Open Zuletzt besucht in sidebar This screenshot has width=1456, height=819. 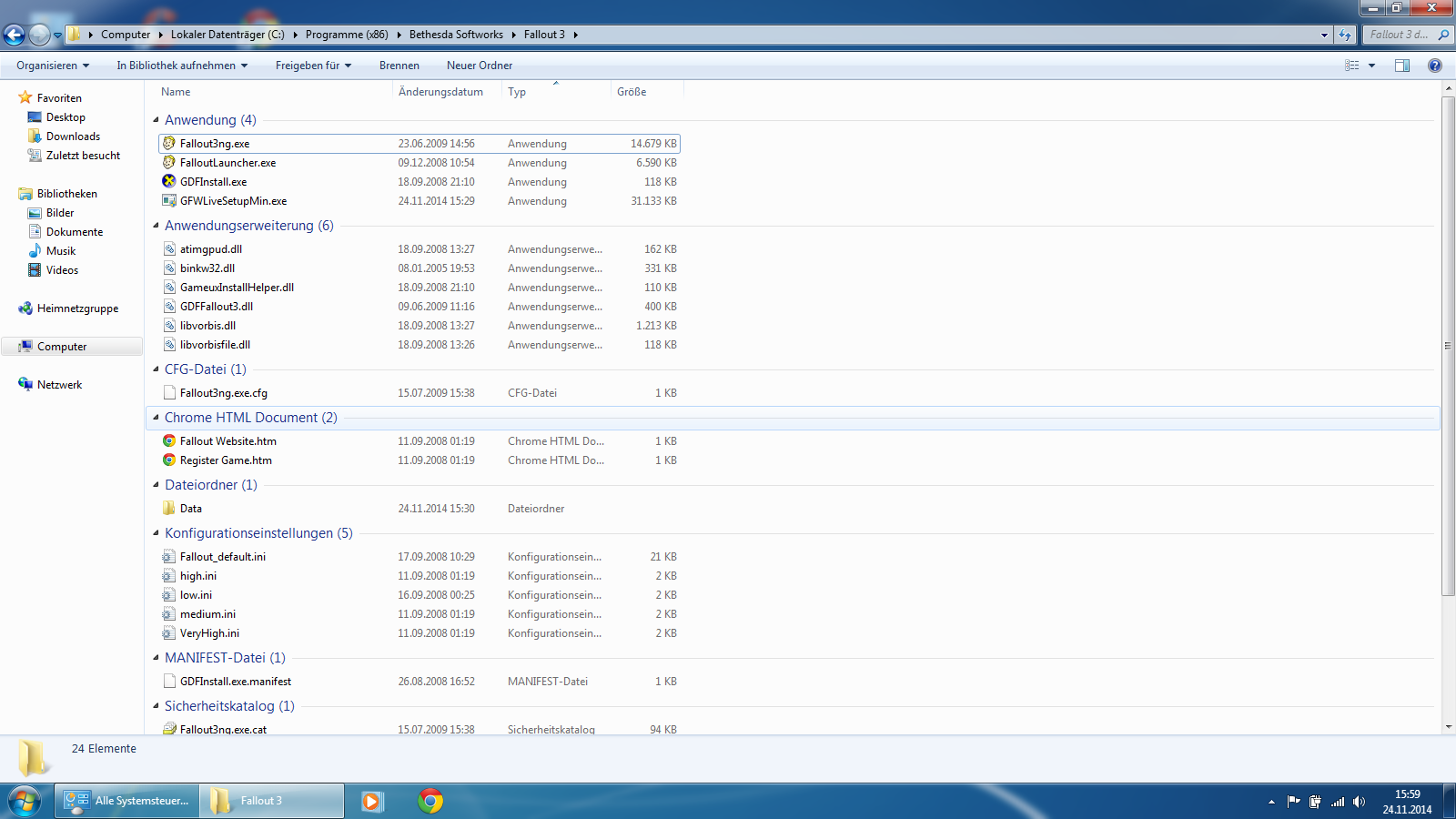pyautogui.click(x=83, y=155)
